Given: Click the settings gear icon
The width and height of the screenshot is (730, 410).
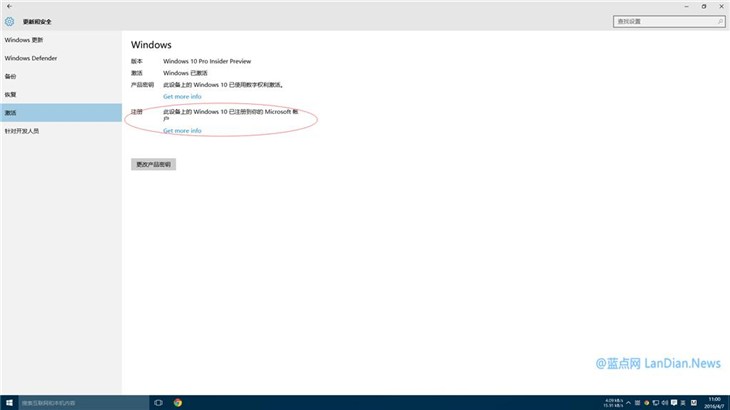Looking at the screenshot, I should pyautogui.click(x=10, y=21).
